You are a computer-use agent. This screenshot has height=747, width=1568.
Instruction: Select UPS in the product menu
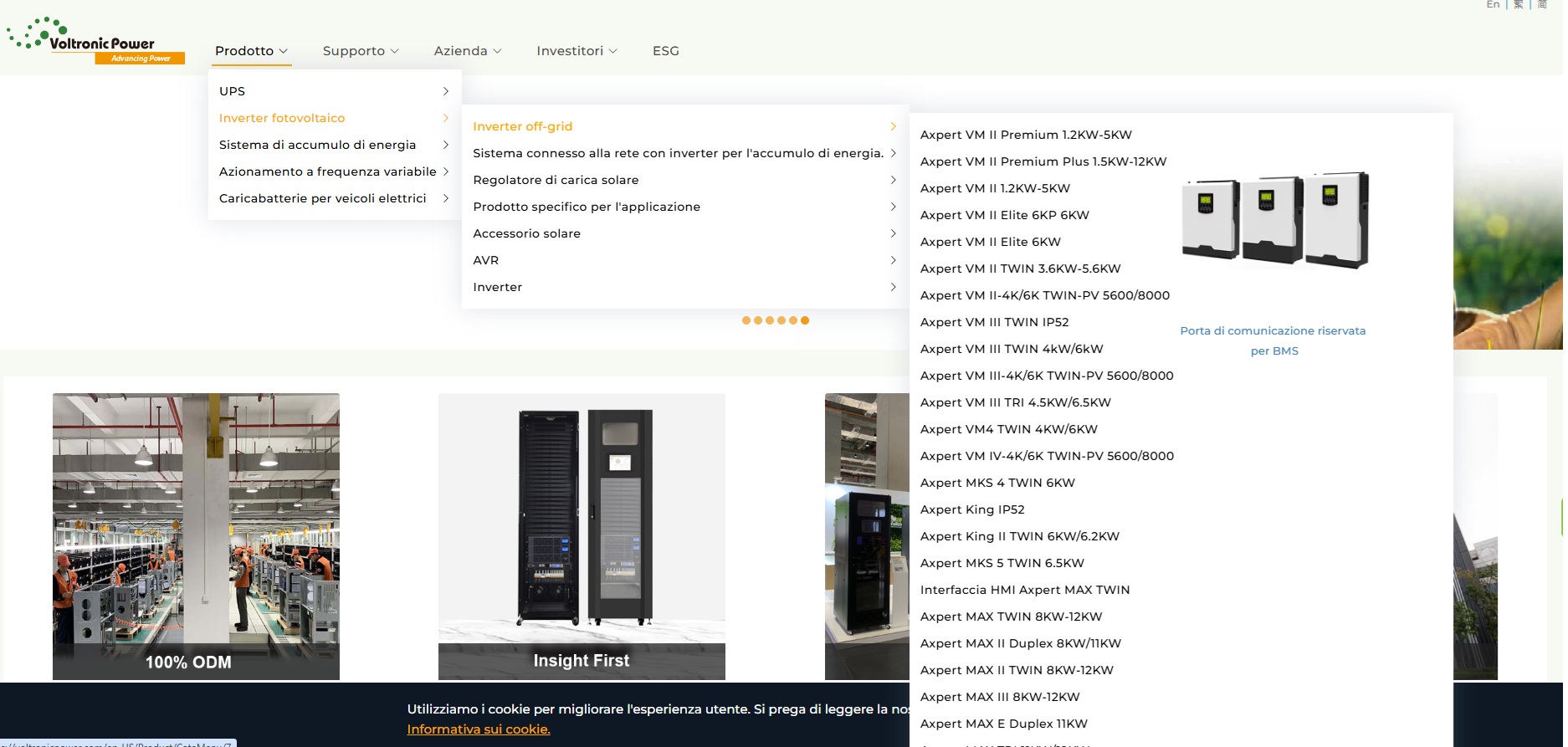point(233,91)
